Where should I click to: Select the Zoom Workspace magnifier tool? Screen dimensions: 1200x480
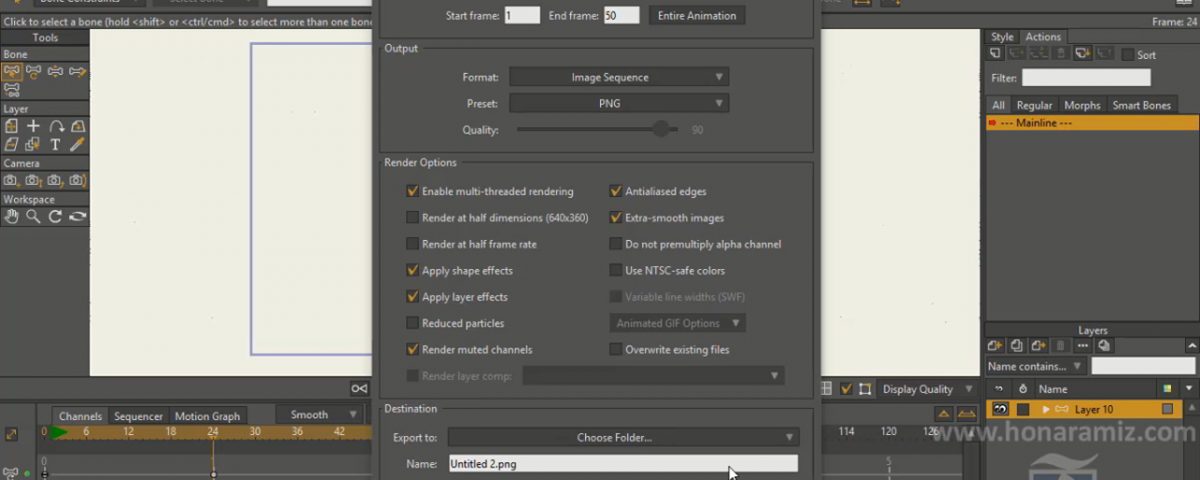coord(34,216)
